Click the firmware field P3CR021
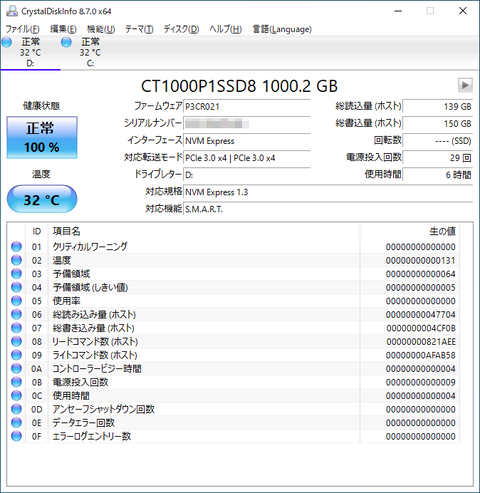 (x=247, y=107)
